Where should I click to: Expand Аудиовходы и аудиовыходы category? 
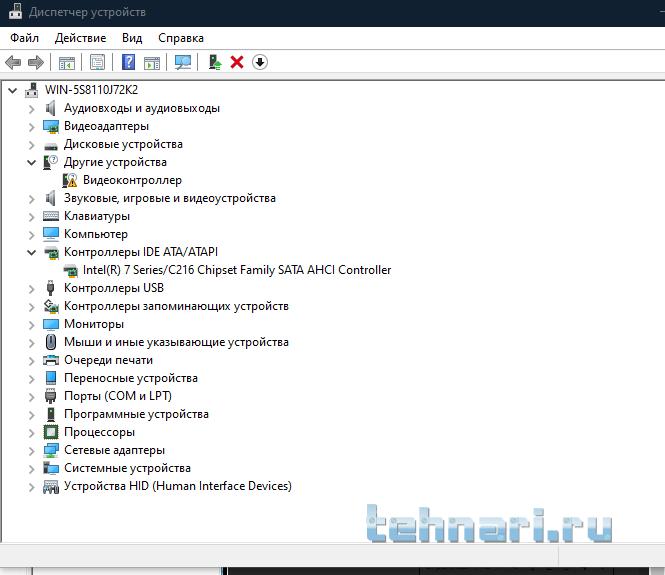31,109
